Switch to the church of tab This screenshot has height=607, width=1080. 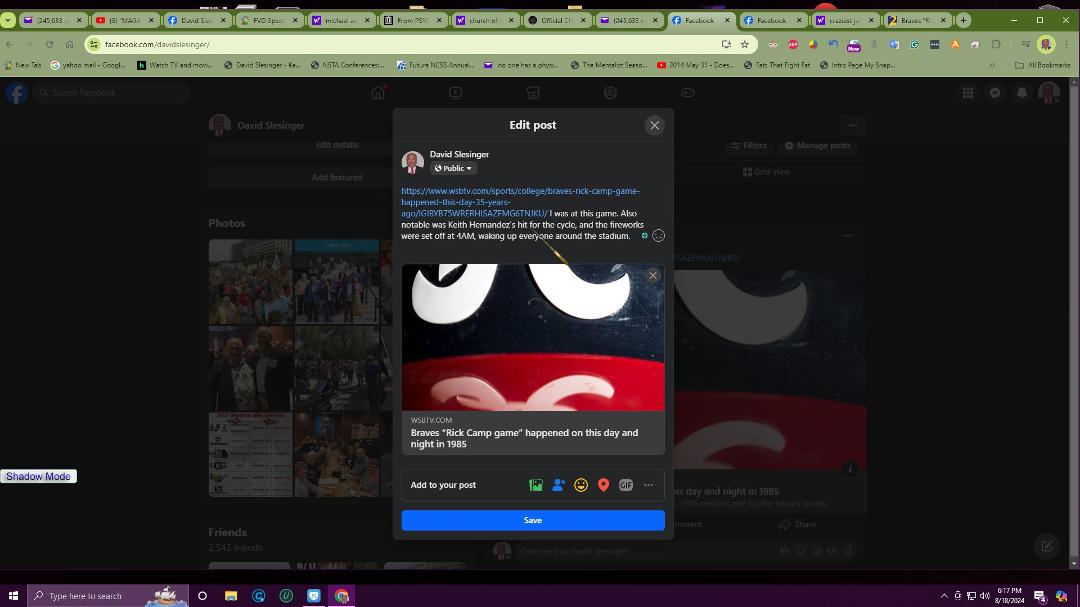click(x=485, y=20)
